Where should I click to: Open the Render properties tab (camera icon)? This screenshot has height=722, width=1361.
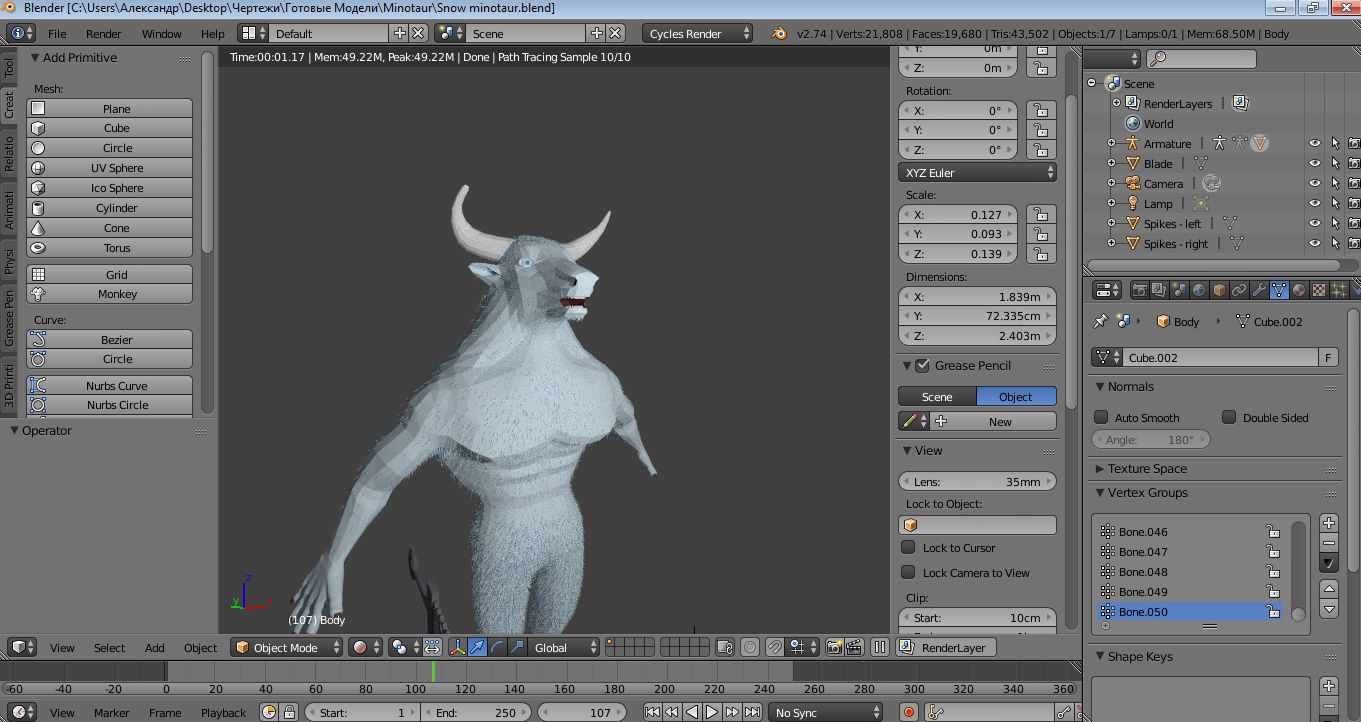[1140, 289]
